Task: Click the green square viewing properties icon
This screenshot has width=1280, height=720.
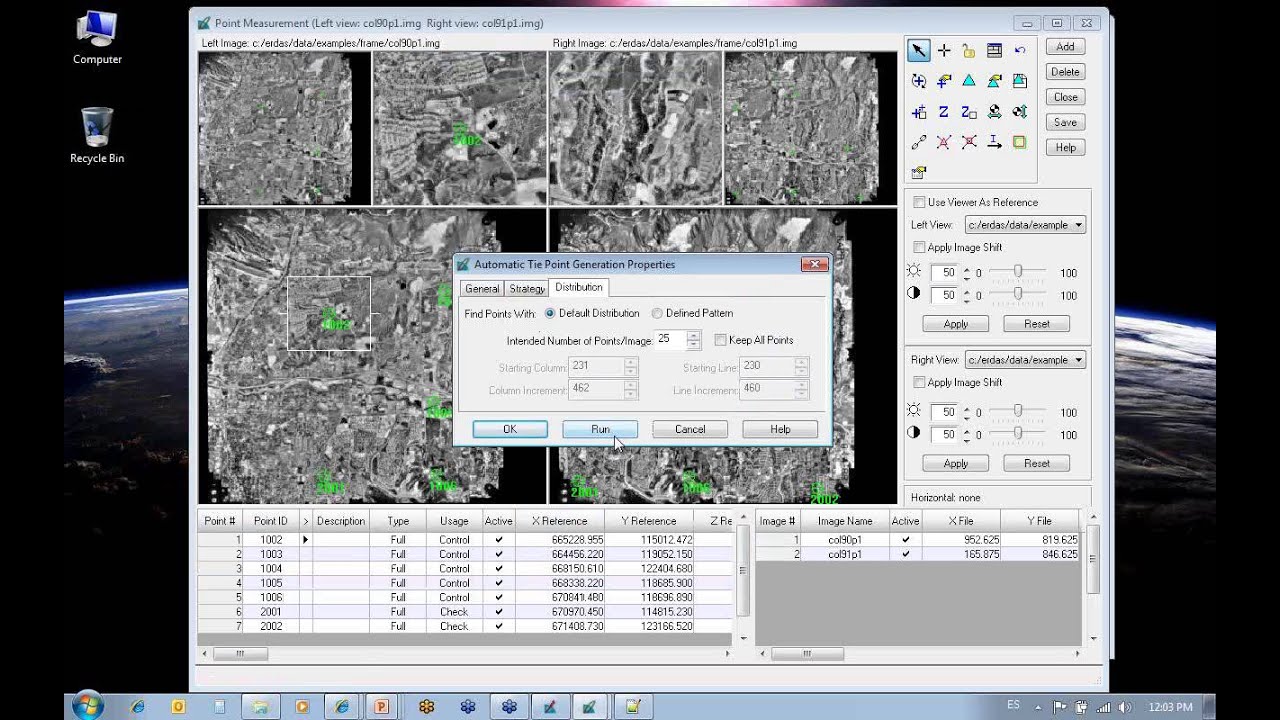Action: click(1020, 143)
